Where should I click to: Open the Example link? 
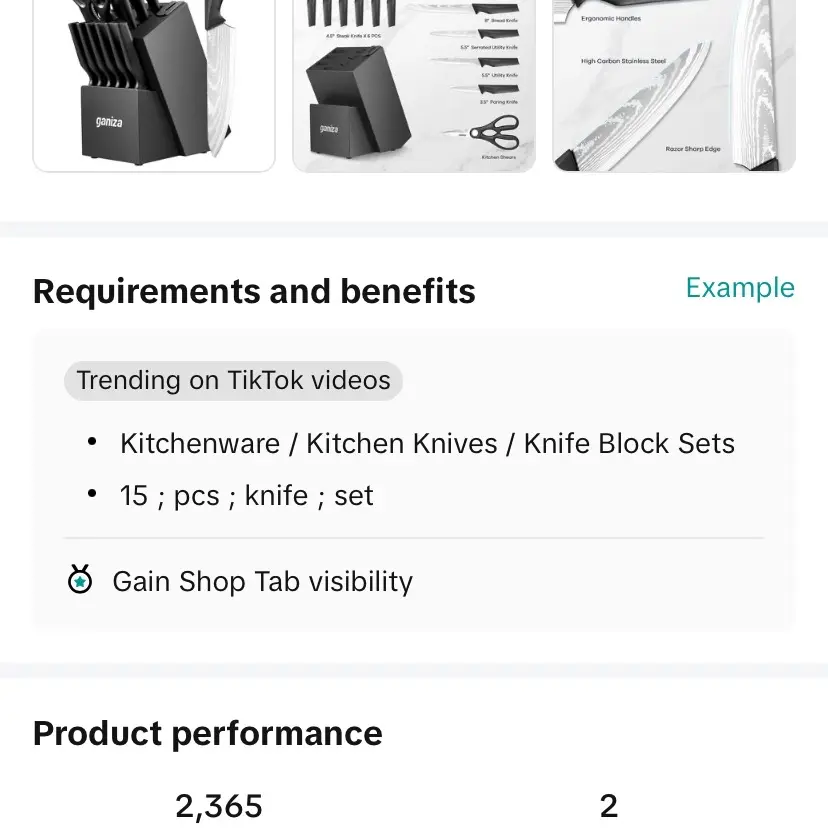tap(739, 288)
